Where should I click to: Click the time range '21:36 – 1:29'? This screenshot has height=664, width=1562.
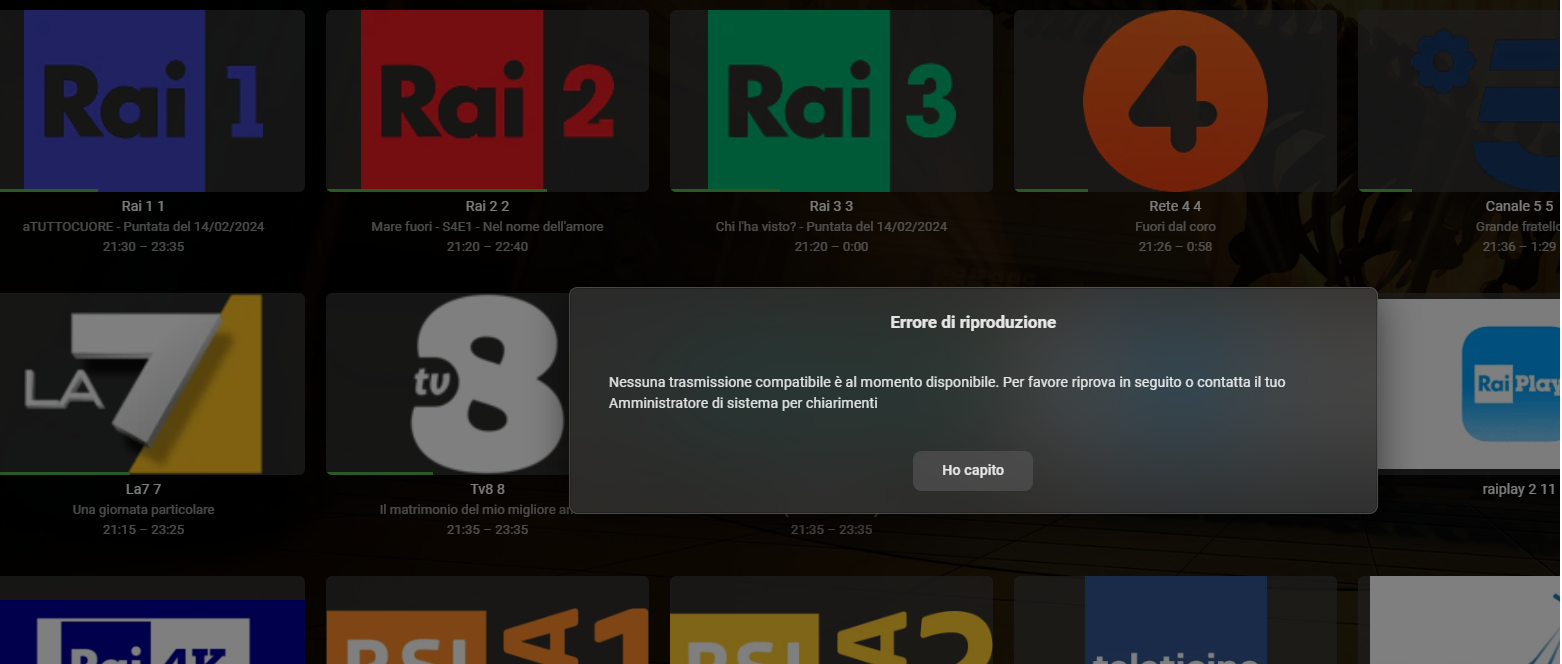(x=1519, y=246)
